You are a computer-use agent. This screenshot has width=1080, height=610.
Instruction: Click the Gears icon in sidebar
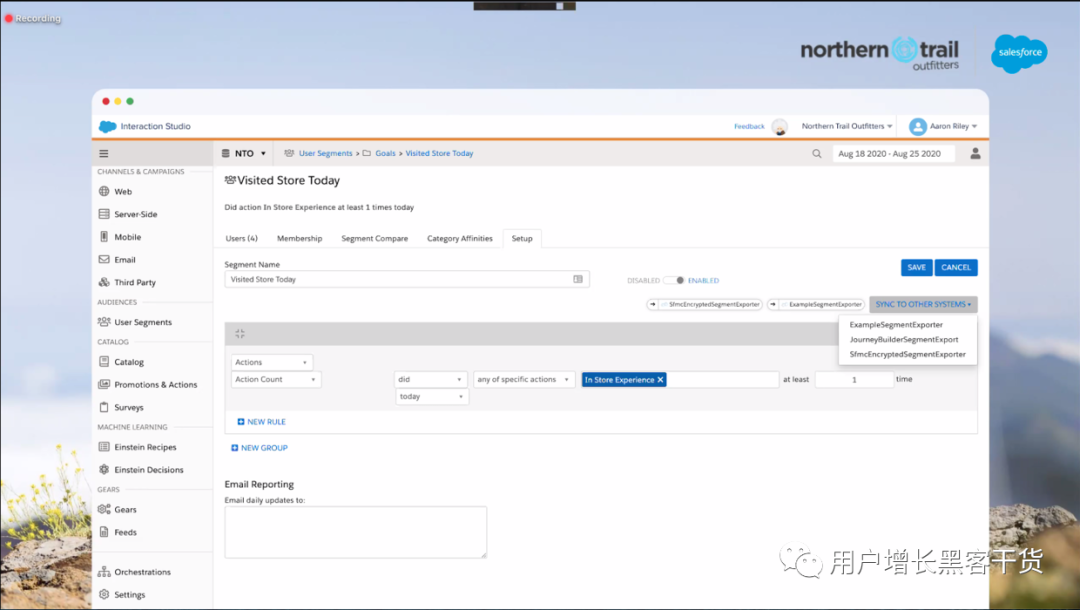104,509
